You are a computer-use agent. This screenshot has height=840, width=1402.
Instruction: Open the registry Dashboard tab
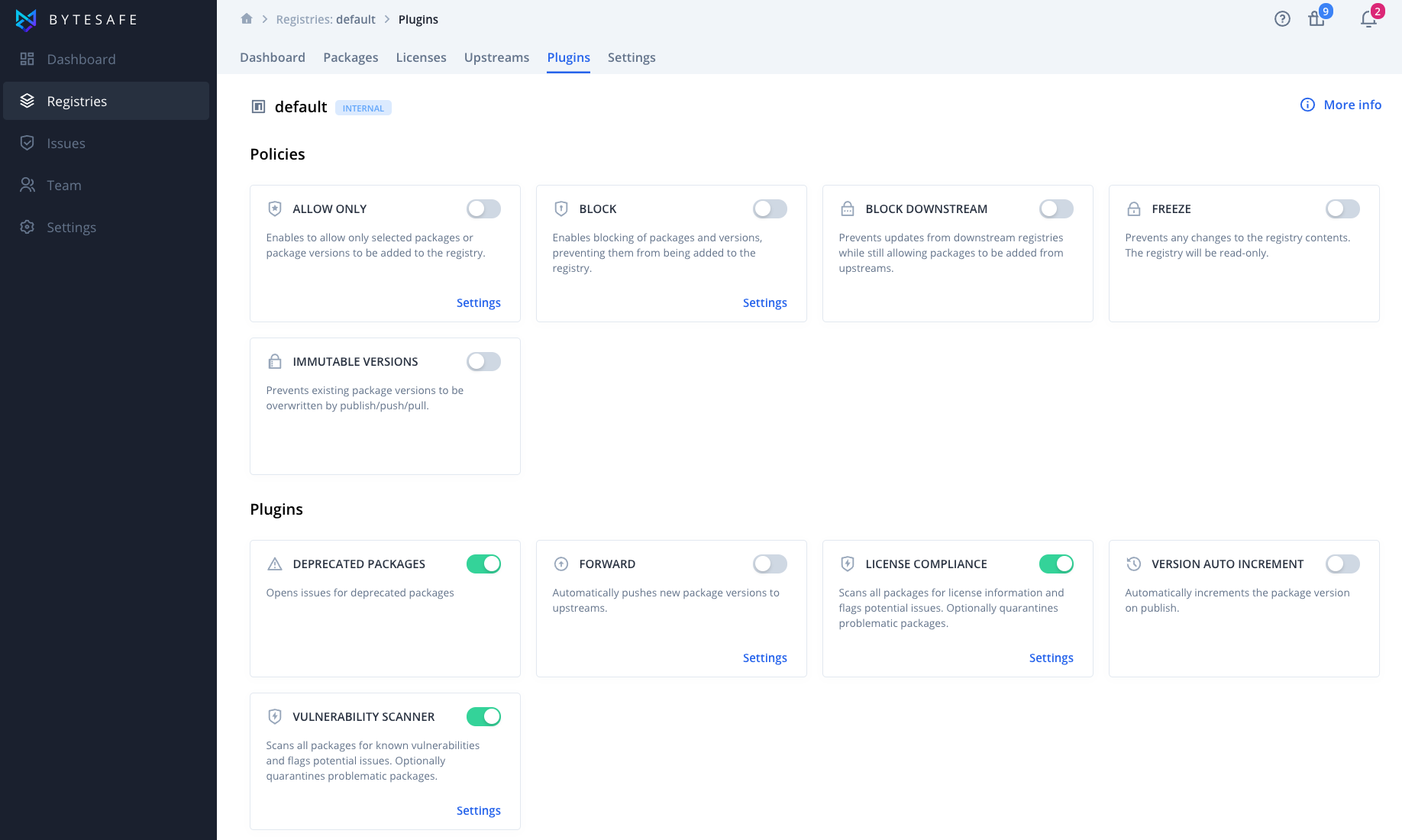273,57
